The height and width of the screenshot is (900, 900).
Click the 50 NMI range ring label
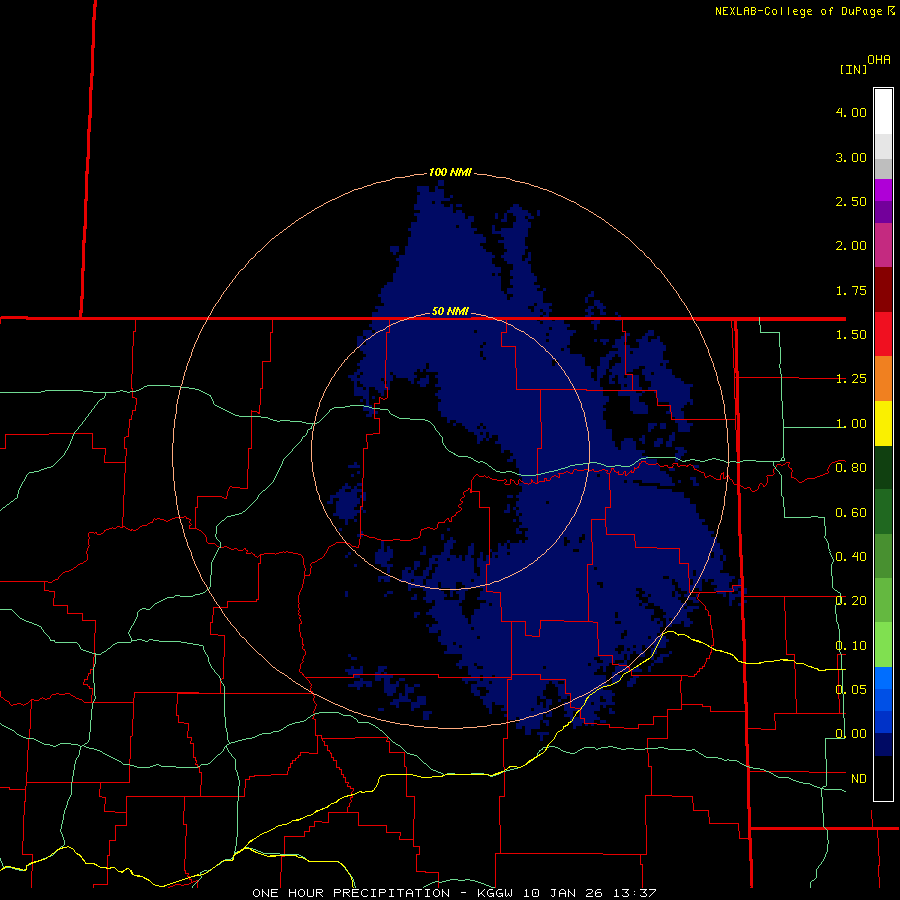pos(450,311)
